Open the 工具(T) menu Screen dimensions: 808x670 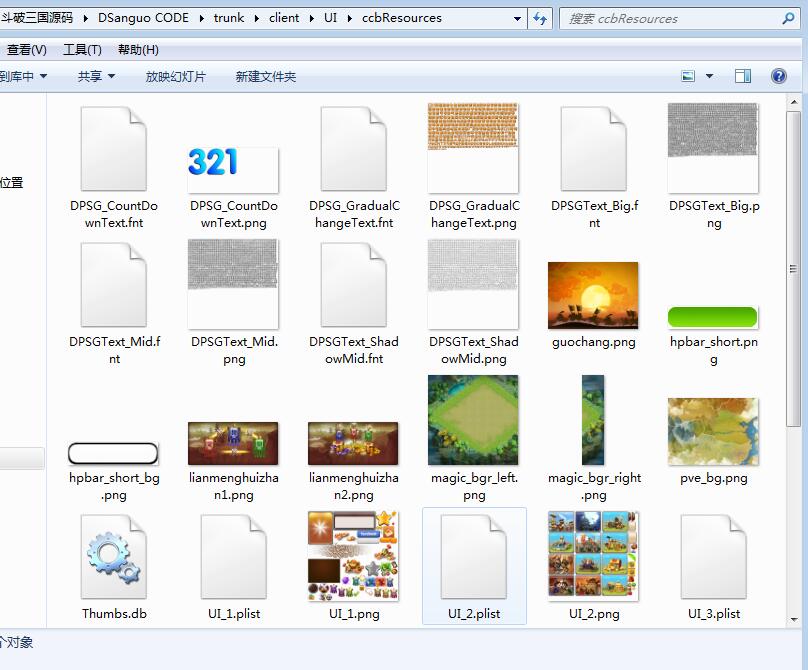tap(82, 50)
